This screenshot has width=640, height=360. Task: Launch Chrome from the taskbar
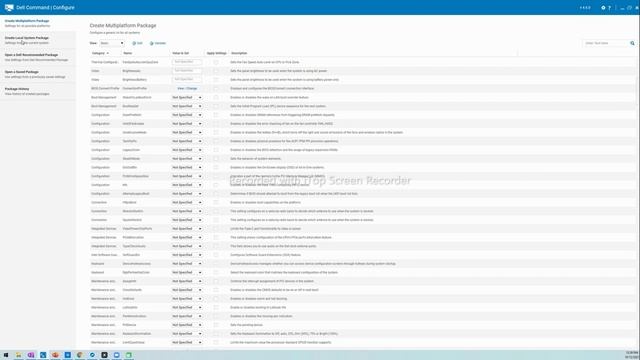(80, 355)
